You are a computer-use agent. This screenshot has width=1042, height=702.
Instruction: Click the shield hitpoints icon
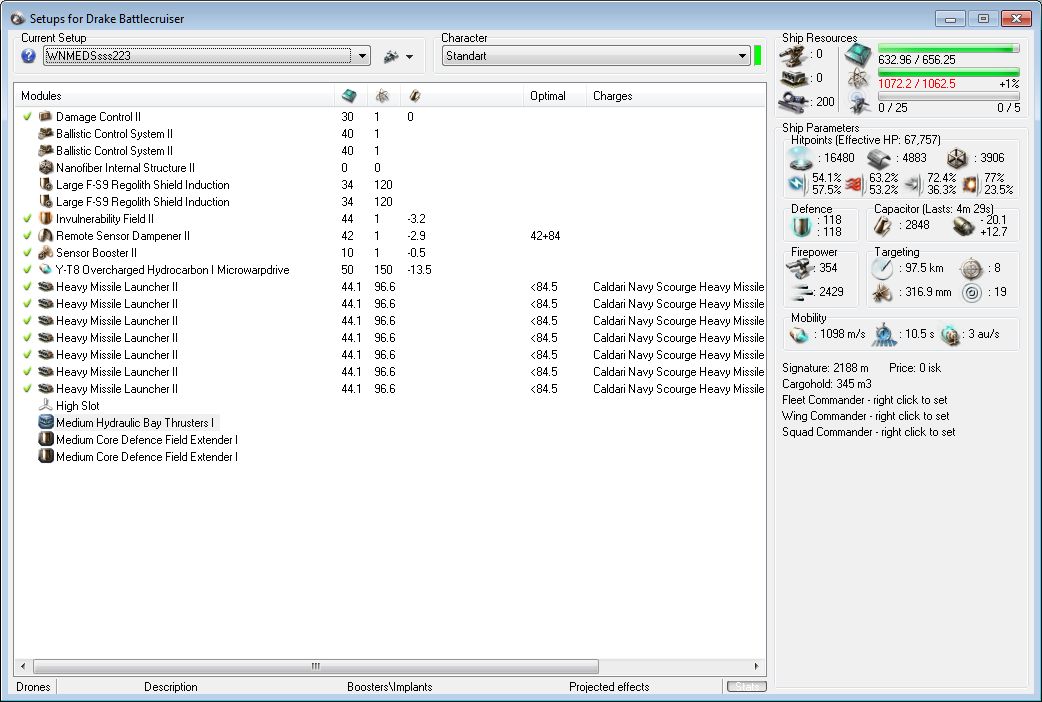799,157
